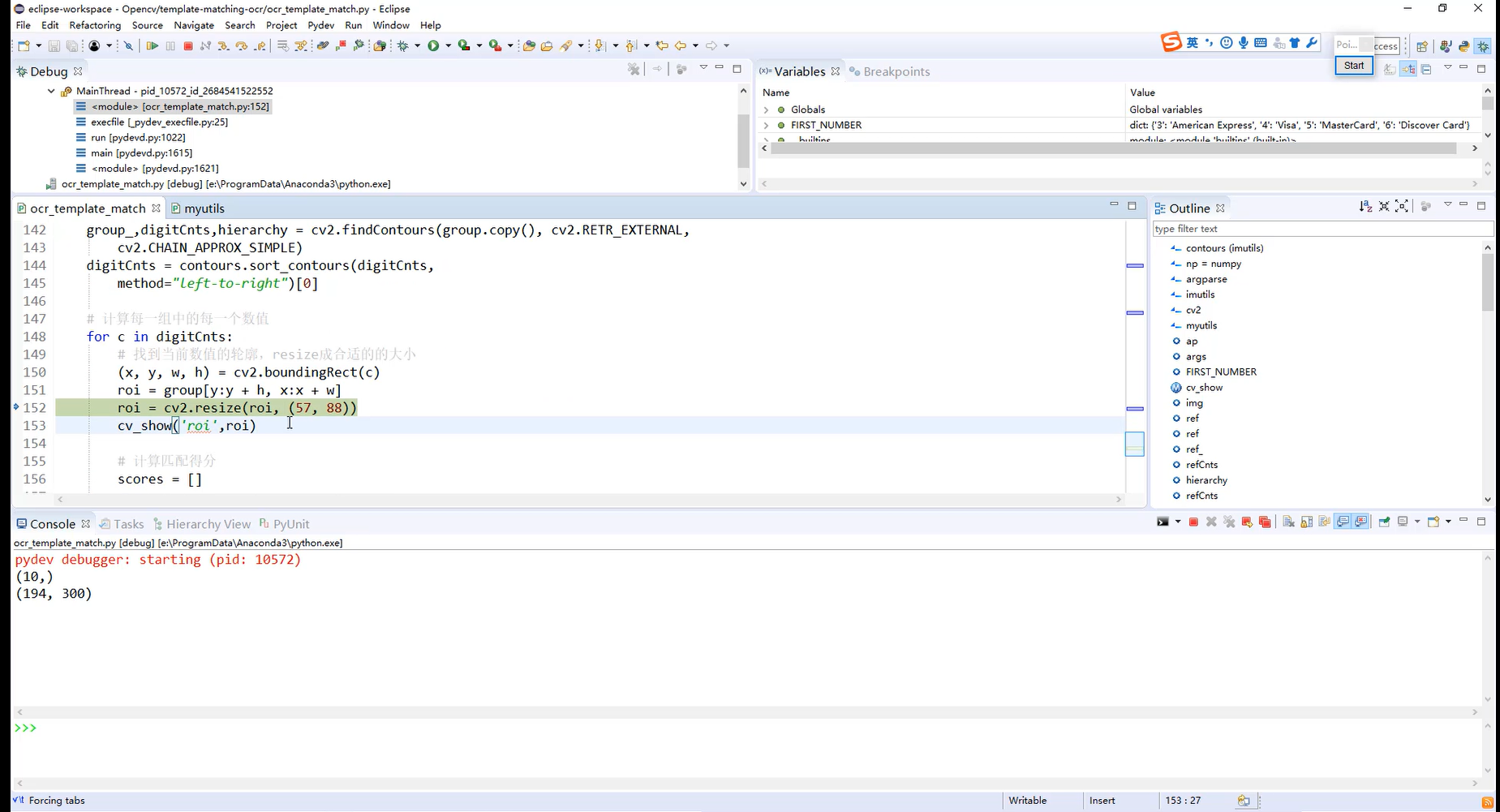This screenshot has width=1500, height=812.
Task: Open the Display Selected Console dropdown arrow
Action: (x=1416, y=522)
